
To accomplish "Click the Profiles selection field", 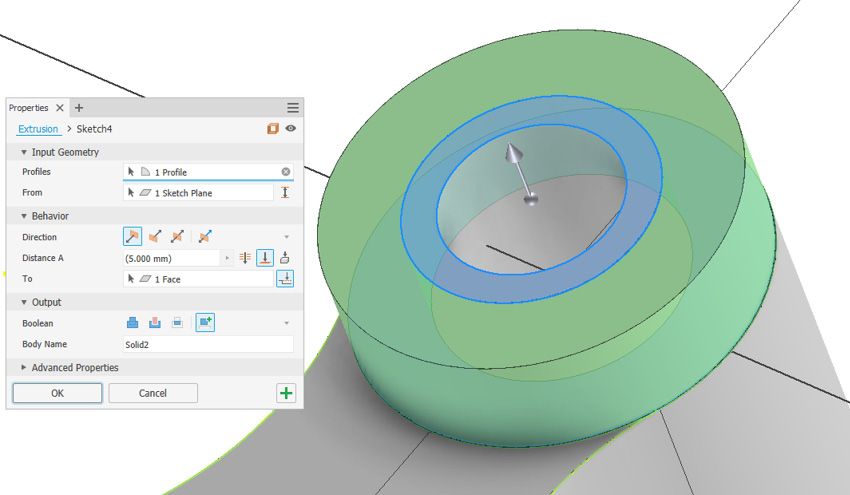I will 208,172.
